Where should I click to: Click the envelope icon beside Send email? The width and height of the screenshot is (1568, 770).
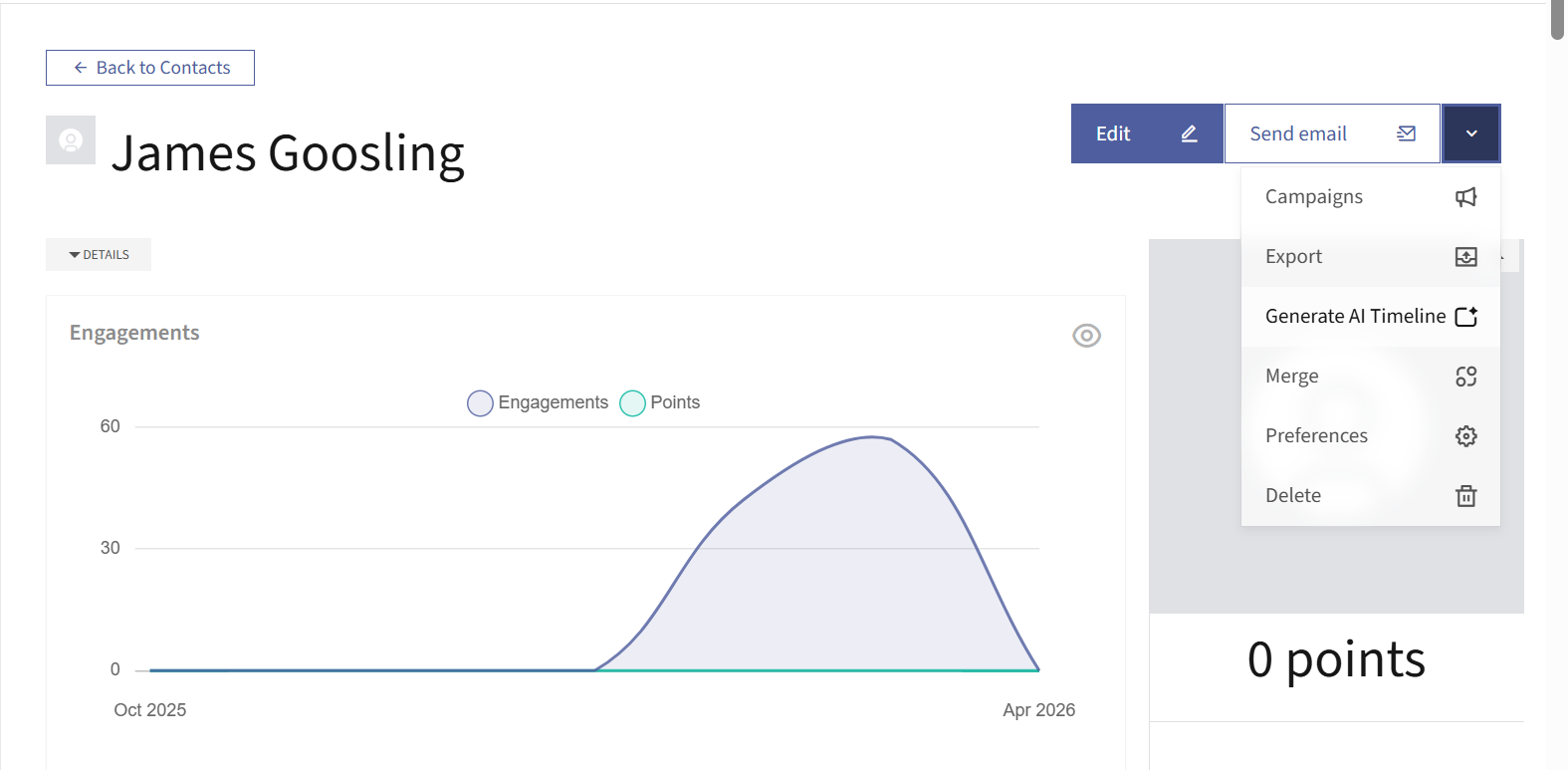tap(1406, 133)
